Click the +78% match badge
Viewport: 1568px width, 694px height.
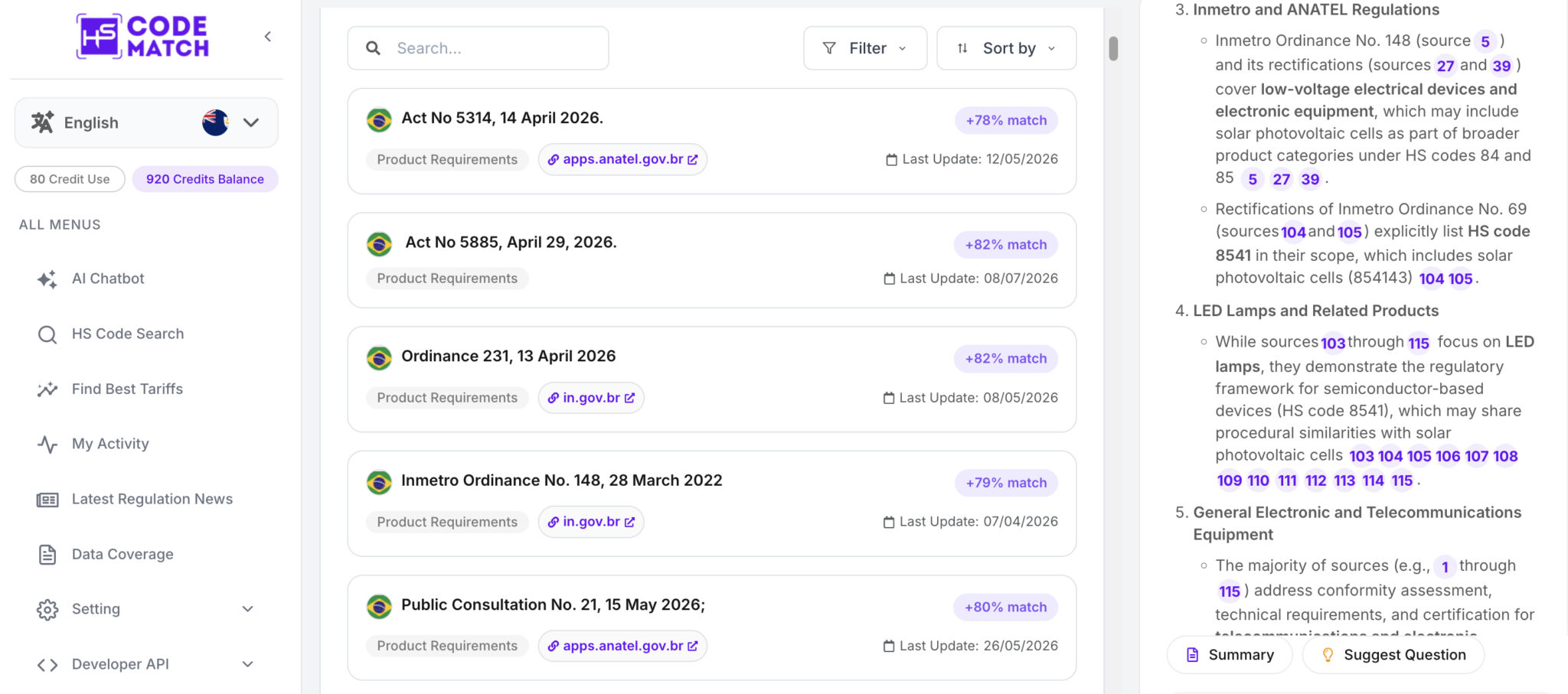tap(1006, 120)
